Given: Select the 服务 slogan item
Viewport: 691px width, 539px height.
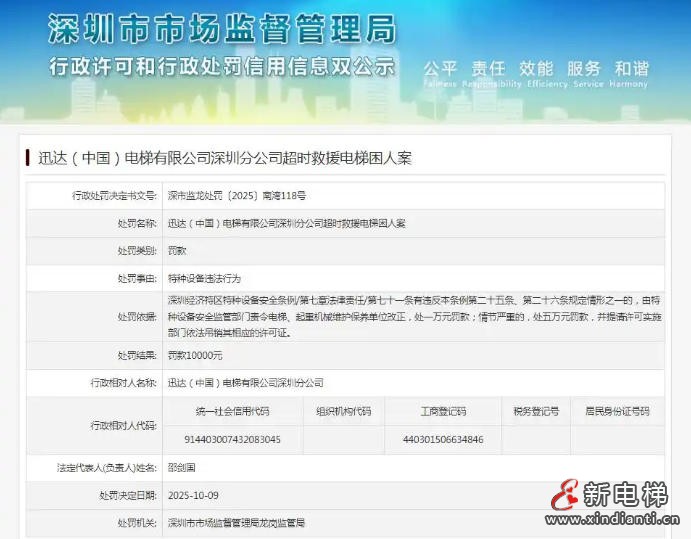Looking at the screenshot, I should (x=584, y=68).
